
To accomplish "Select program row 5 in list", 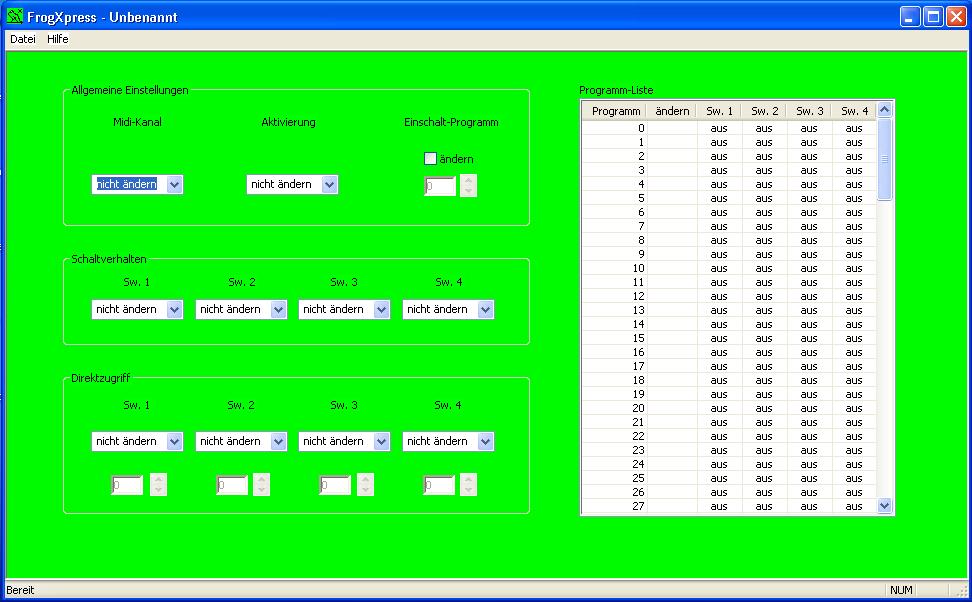I will [729, 198].
